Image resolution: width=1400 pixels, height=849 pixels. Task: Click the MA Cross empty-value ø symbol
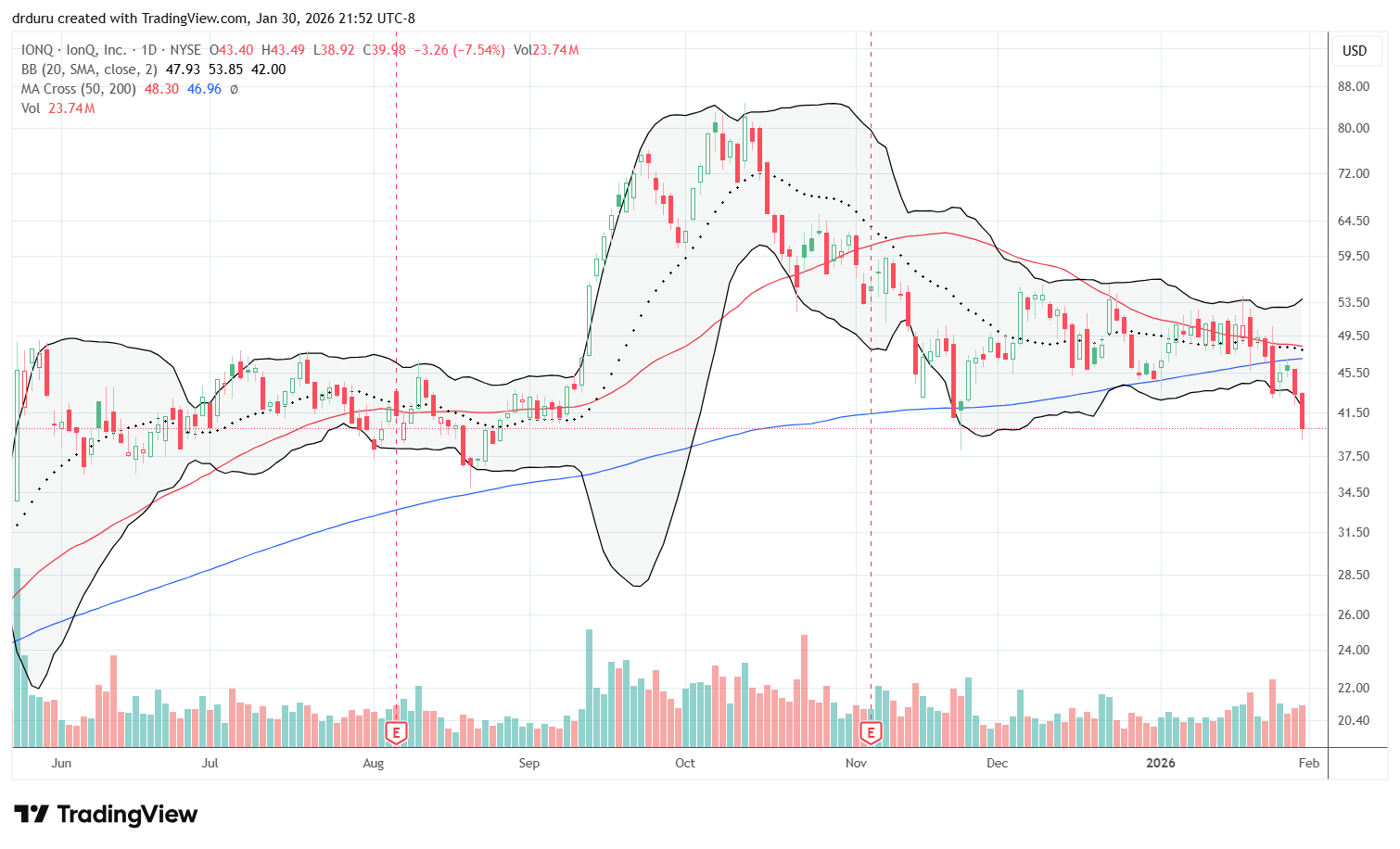click(x=234, y=89)
